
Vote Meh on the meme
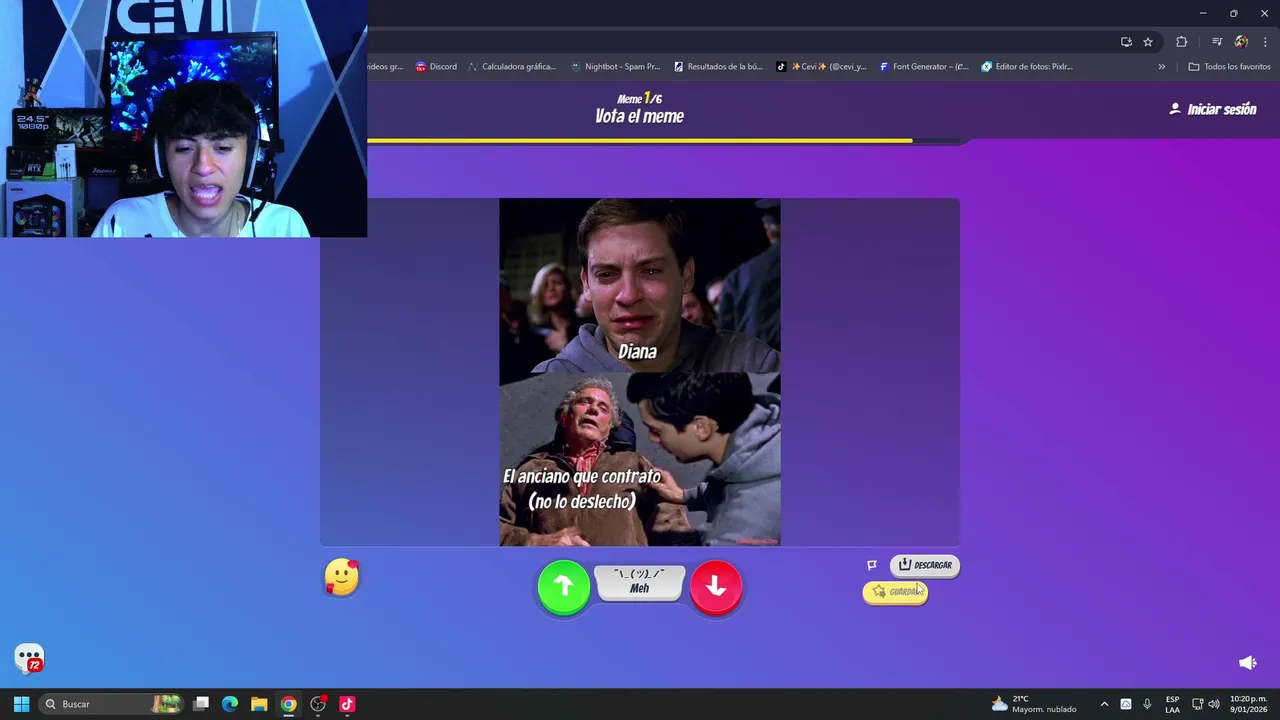click(640, 583)
